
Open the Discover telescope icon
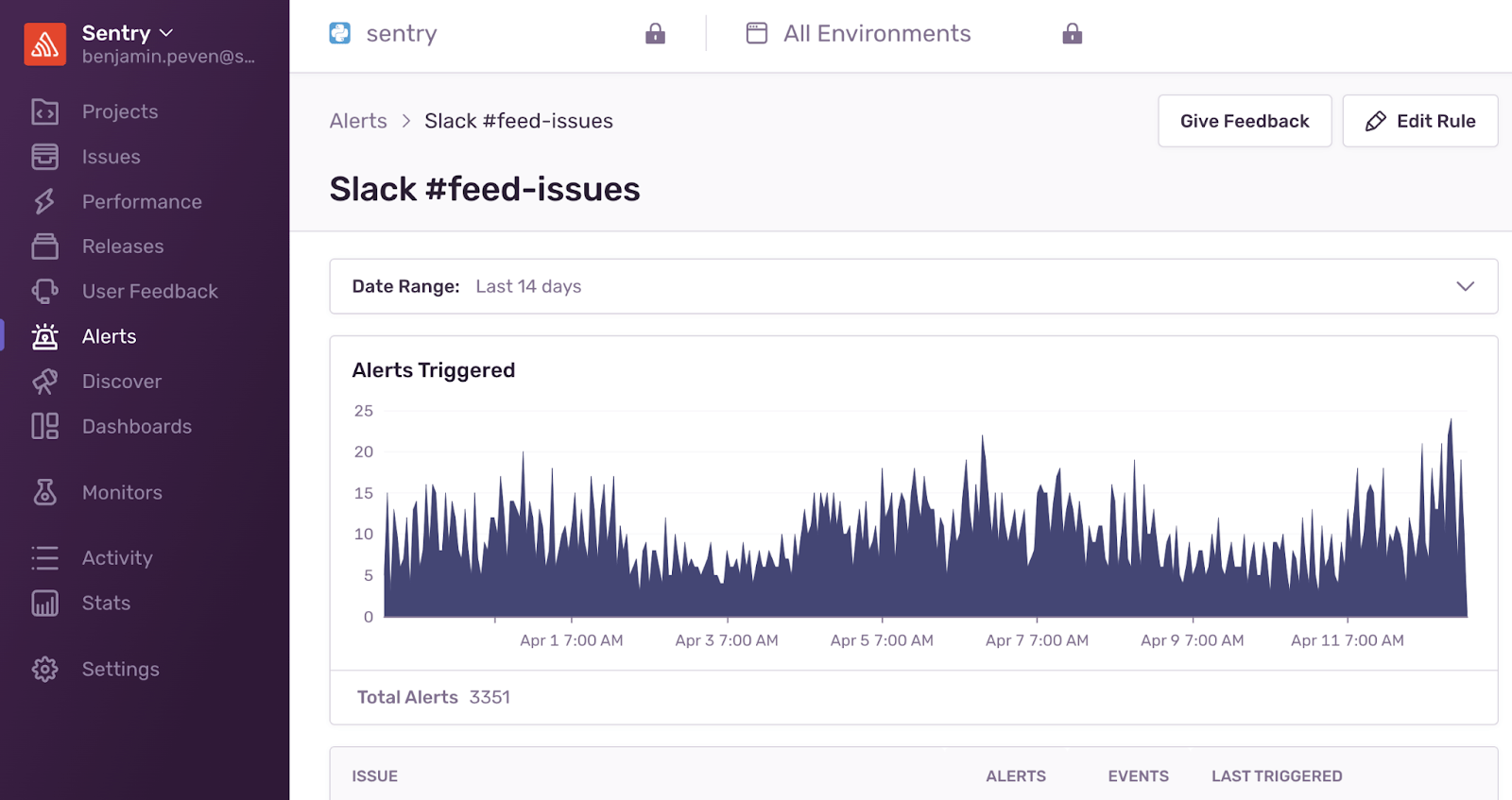[44, 382]
